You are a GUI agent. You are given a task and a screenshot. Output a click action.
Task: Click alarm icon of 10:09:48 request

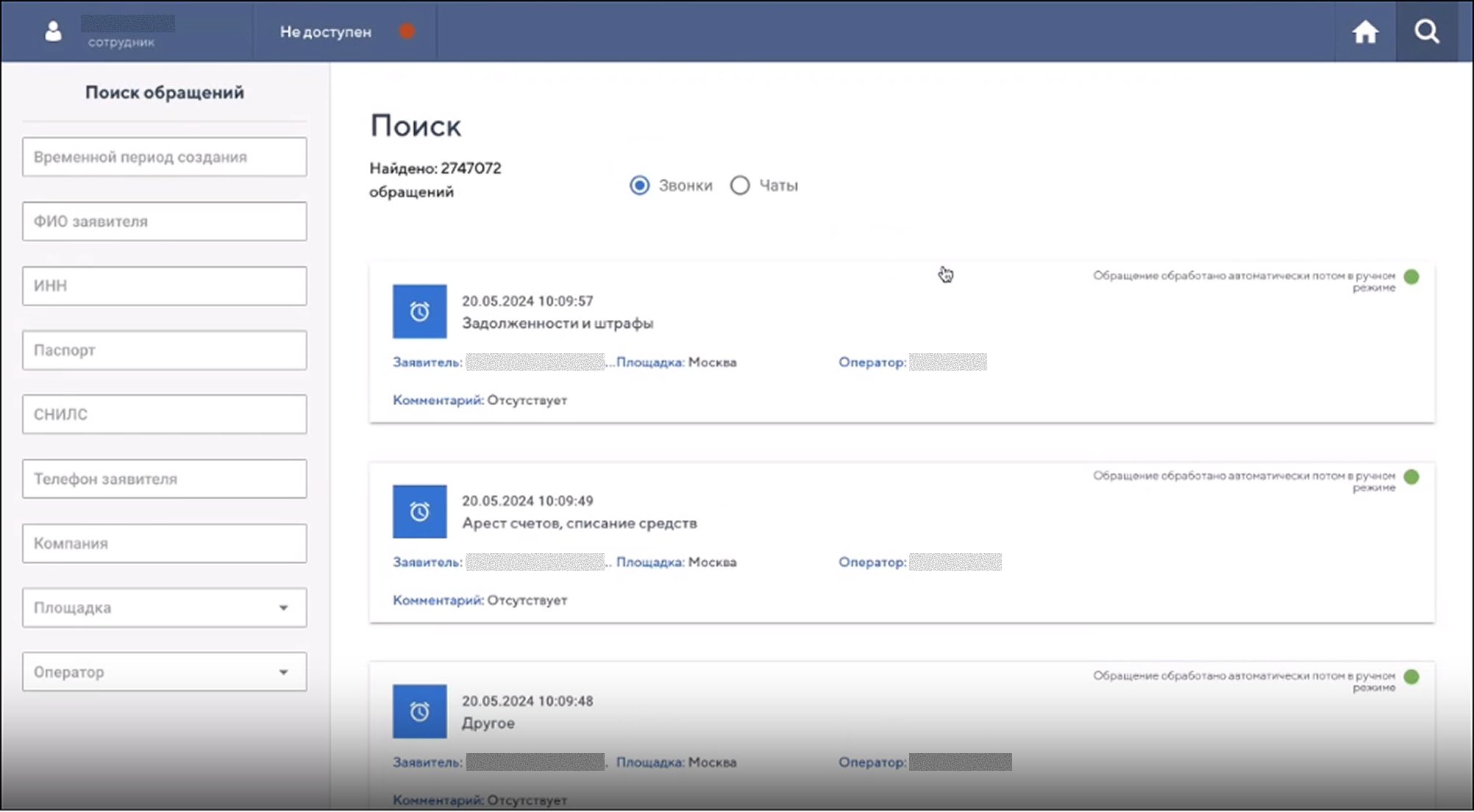(x=419, y=711)
